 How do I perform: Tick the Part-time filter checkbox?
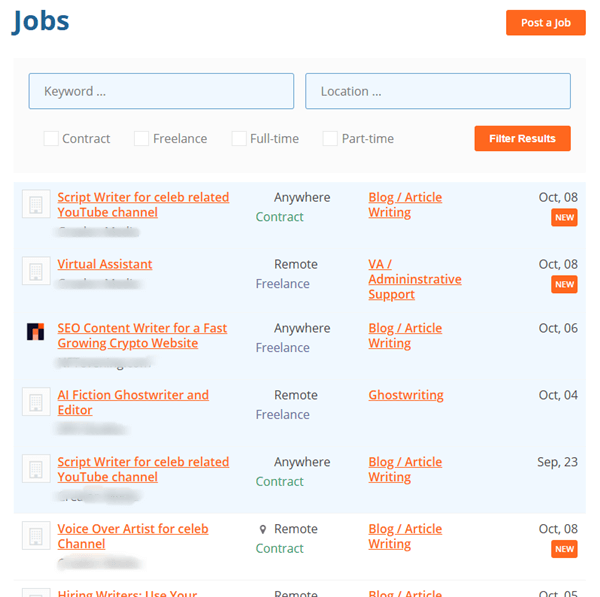(330, 139)
